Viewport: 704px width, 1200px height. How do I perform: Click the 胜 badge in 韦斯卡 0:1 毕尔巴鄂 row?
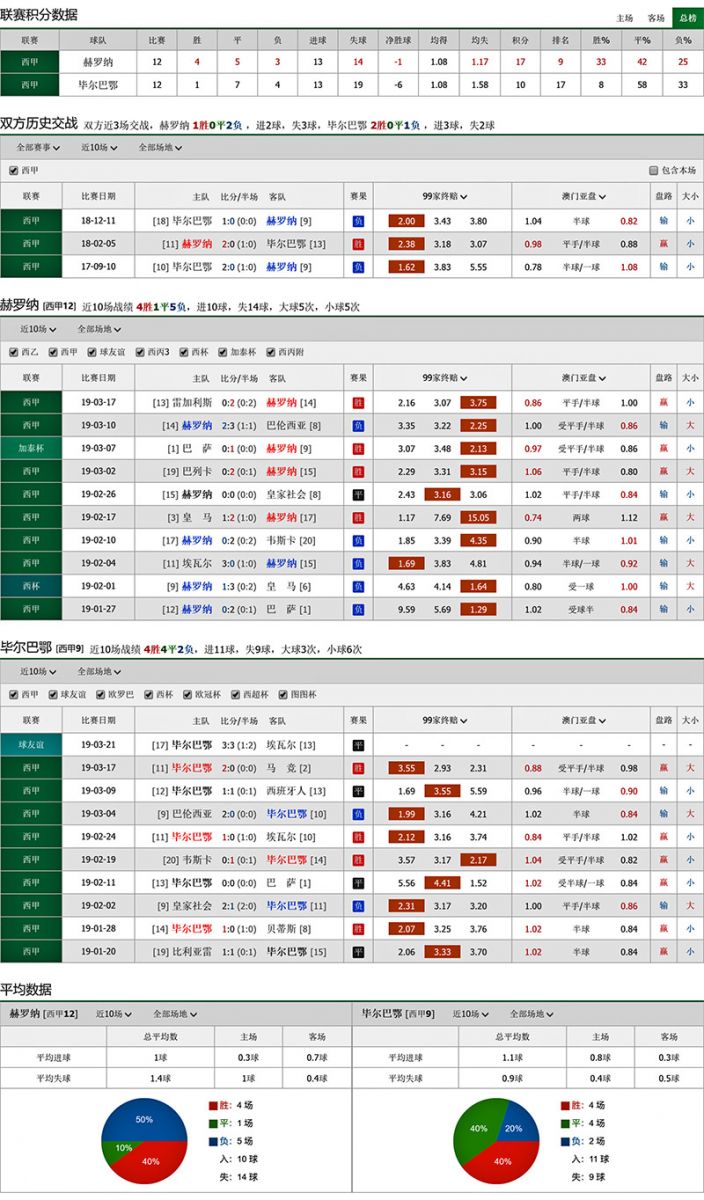click(358, 860)
